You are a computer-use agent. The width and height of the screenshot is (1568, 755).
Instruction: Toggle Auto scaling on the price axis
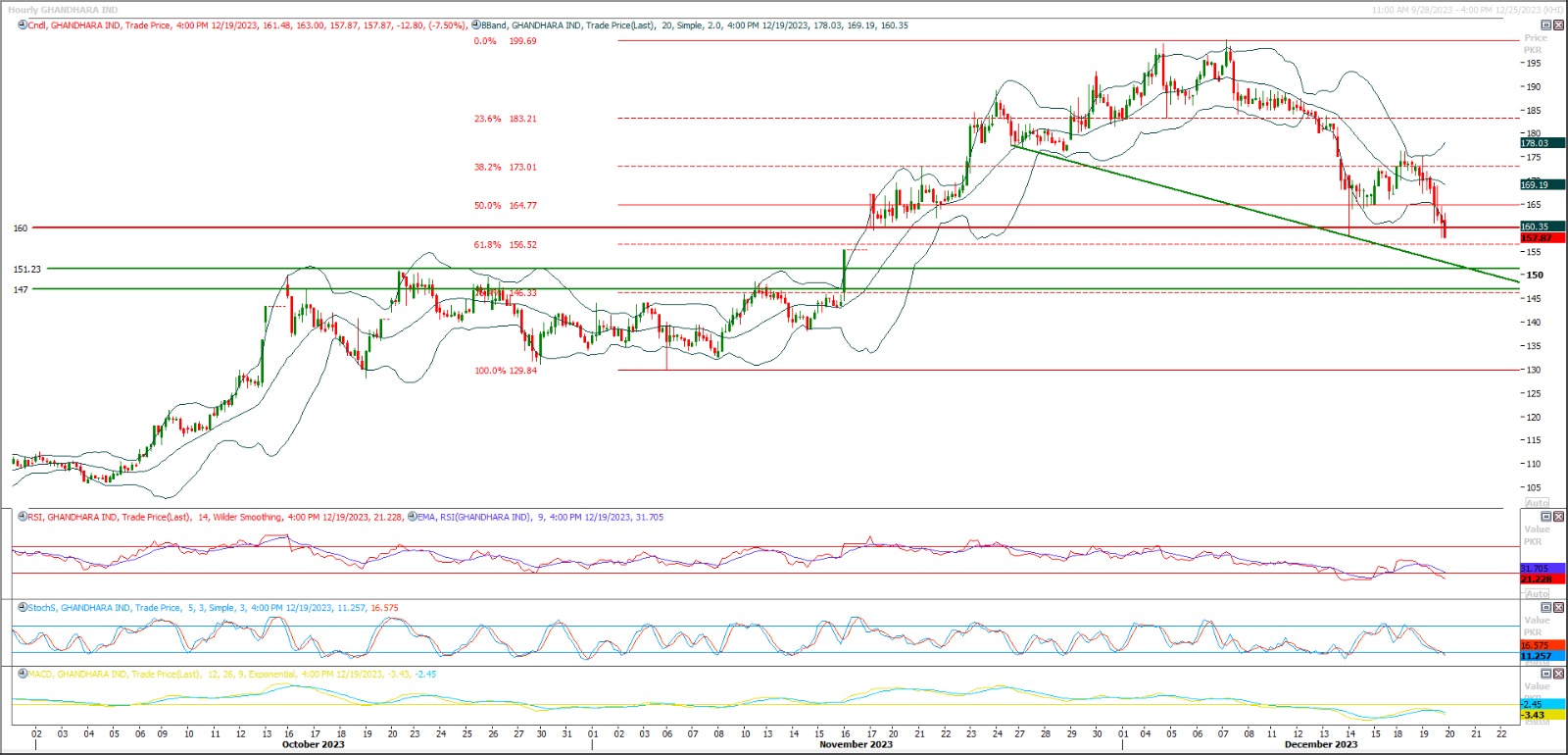[x=1537, y=502]
